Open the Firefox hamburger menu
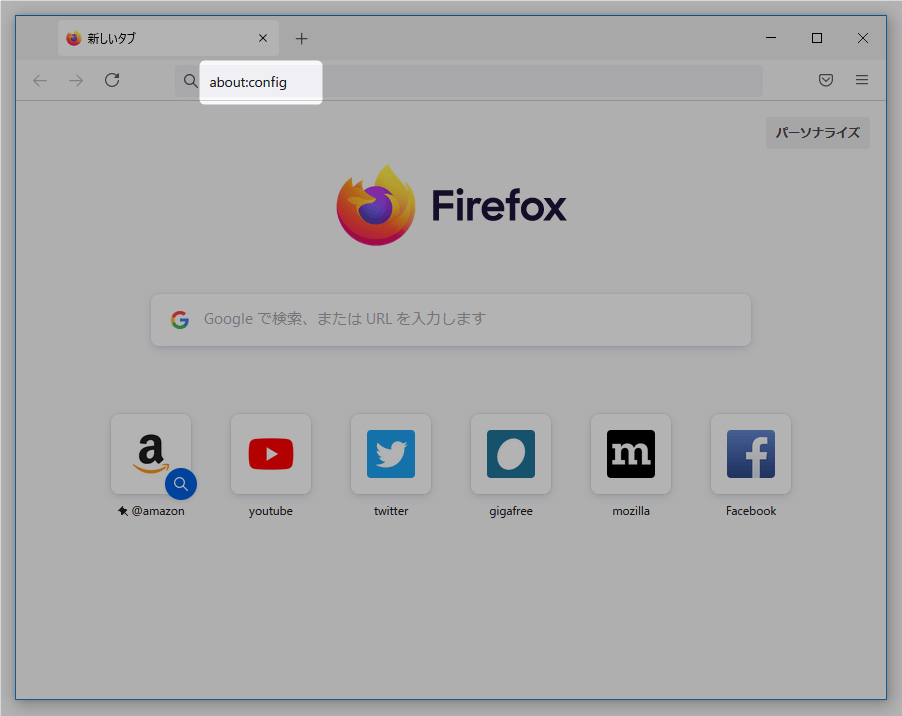Viewport: 902px width, 716px height. coord(862,80)
